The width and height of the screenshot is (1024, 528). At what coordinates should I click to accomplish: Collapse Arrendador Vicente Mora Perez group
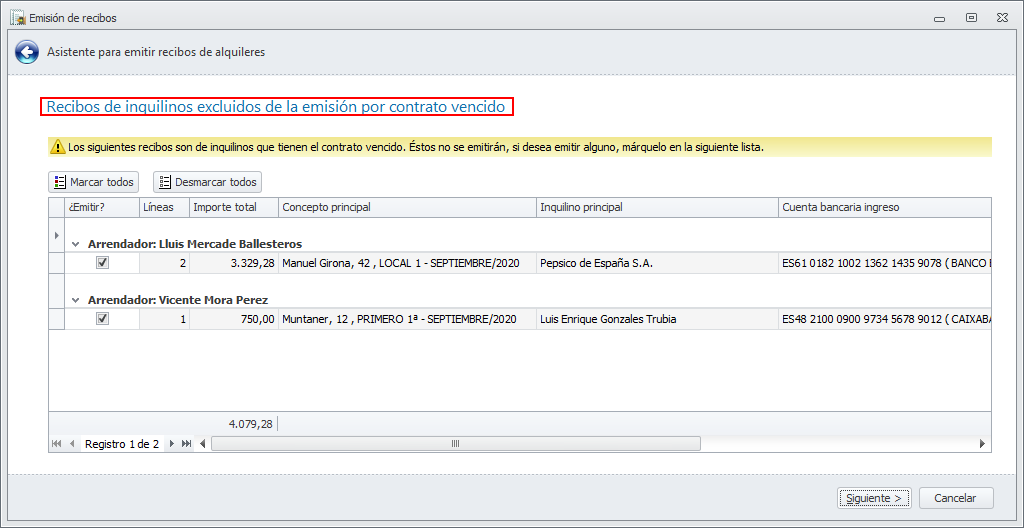coord(76,300)
